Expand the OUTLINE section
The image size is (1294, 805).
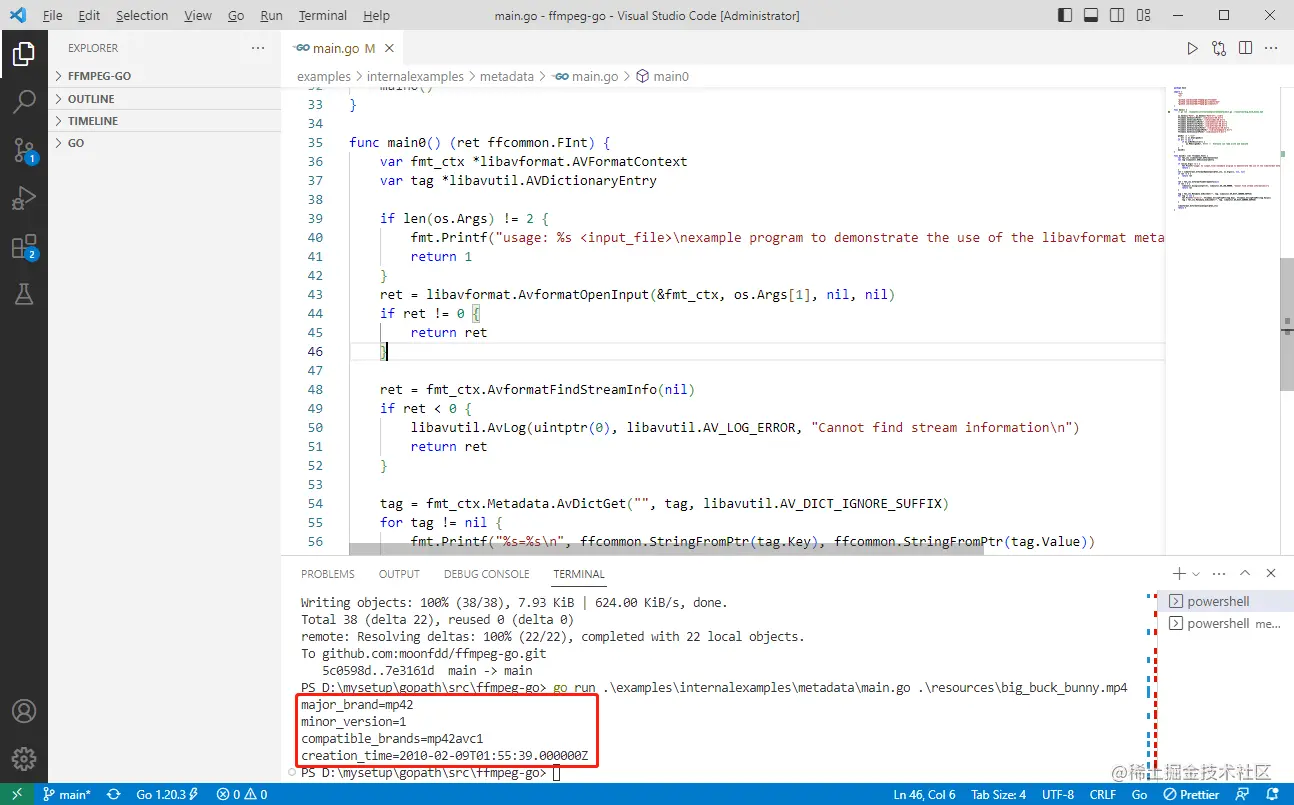click(164, 99)
